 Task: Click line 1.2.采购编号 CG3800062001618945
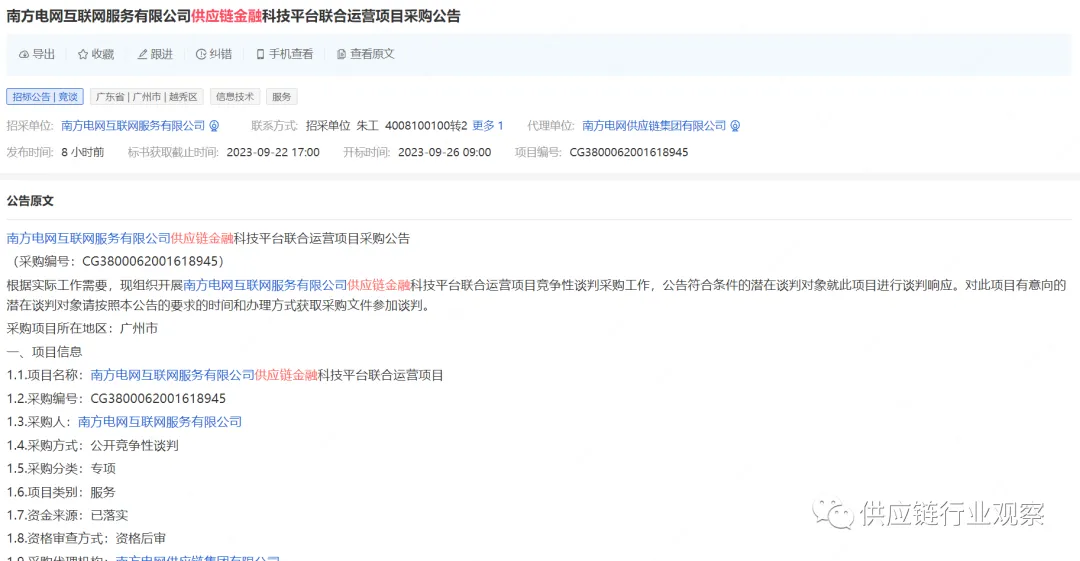[116, 399]
